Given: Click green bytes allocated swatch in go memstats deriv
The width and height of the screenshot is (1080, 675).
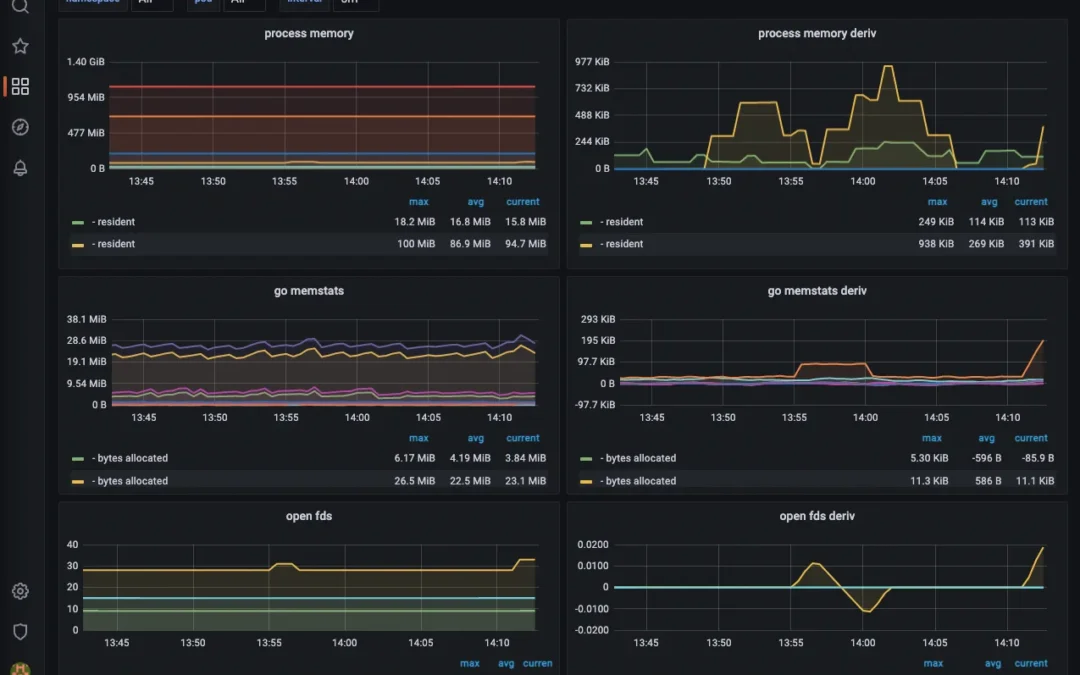Looking at the screenshot, I should click(x=586, y=459).
